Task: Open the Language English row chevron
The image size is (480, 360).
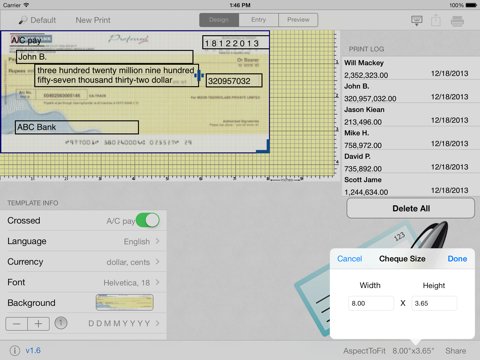Action: 157,241
